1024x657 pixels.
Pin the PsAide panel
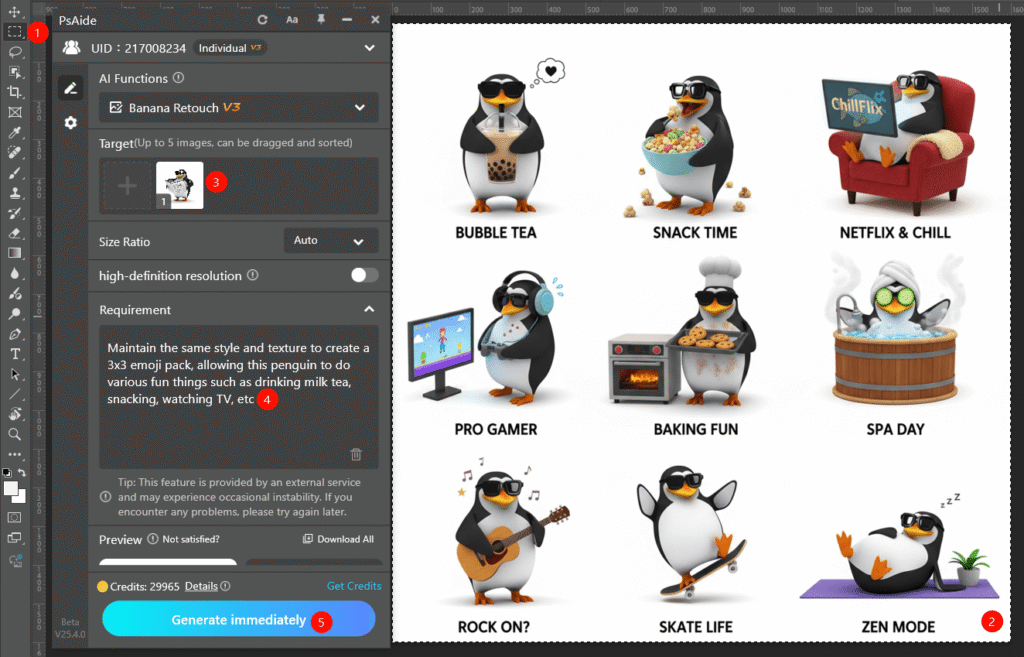click(320, 19)
